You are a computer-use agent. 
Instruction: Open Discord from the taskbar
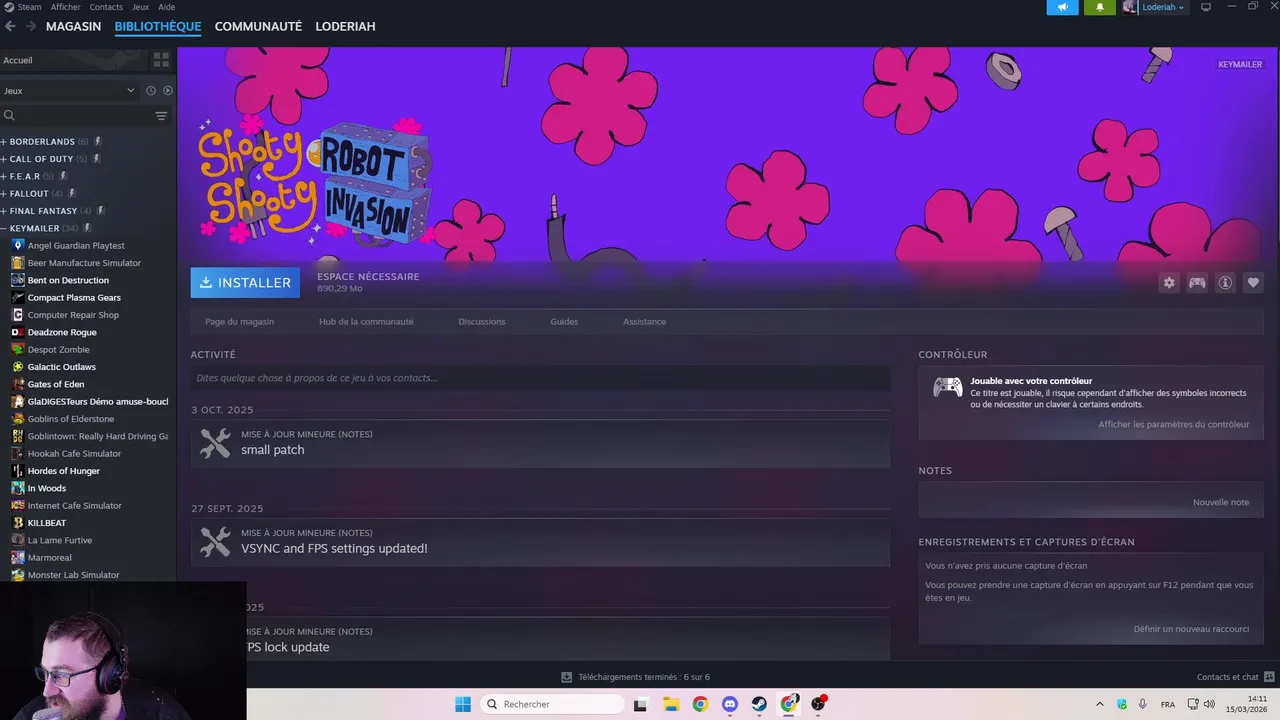pyautogui.click(x=730, y=704)
